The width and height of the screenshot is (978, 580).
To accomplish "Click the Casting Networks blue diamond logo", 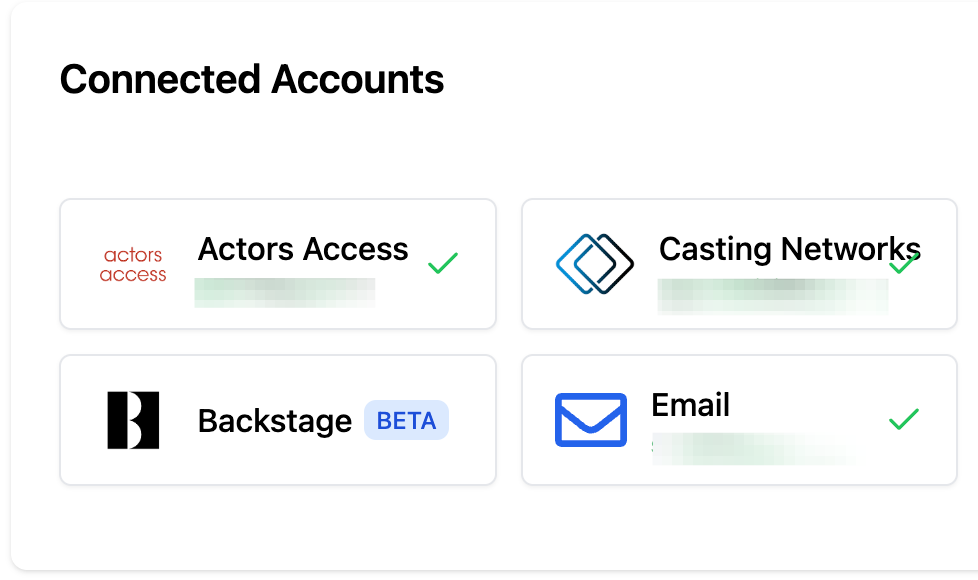I will (x=595, y=264).
